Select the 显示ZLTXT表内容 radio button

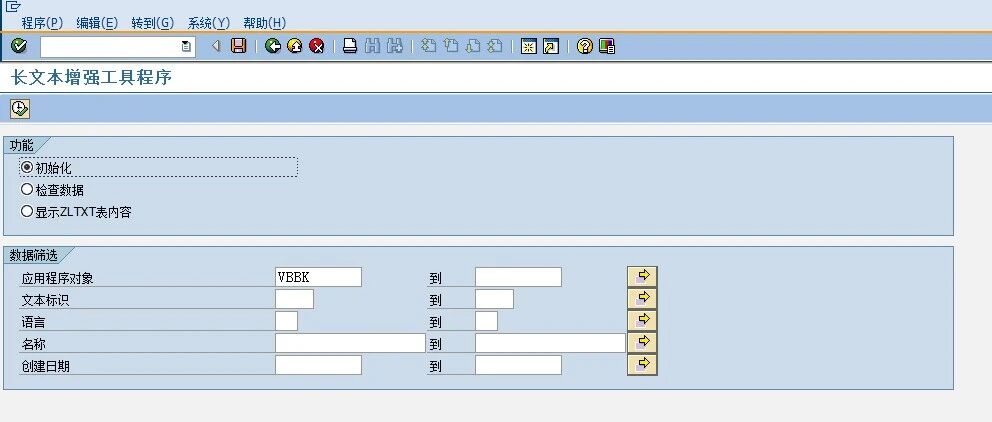coord(27,211)
